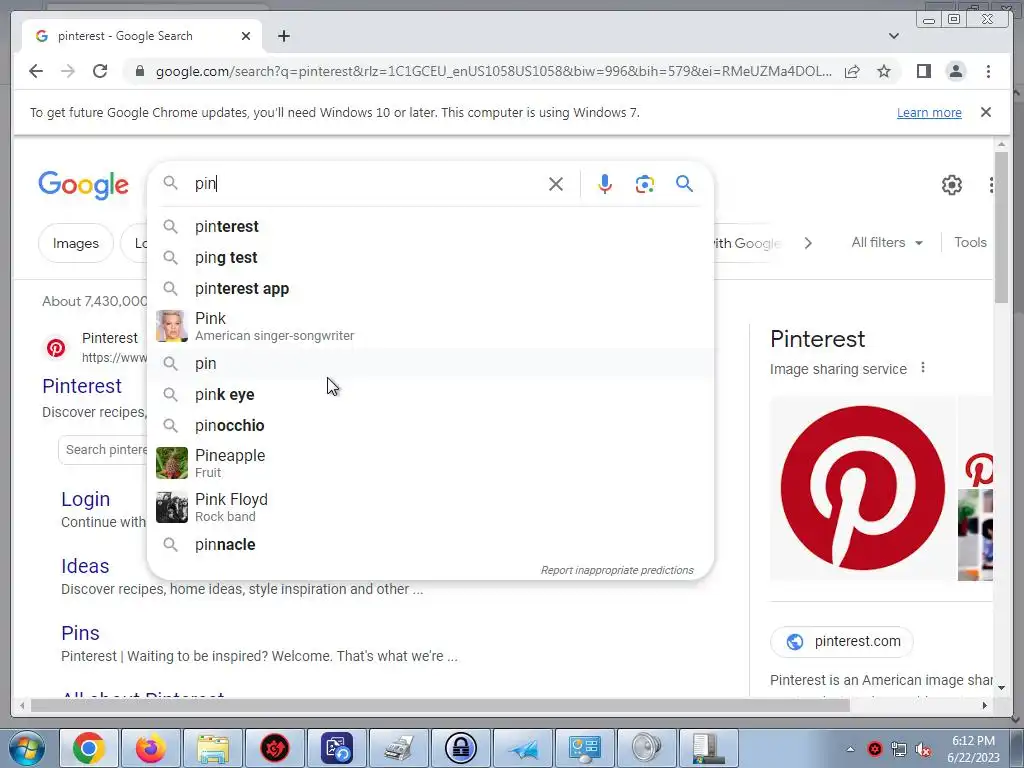Submit search with the blue magnifier icon

684,184
